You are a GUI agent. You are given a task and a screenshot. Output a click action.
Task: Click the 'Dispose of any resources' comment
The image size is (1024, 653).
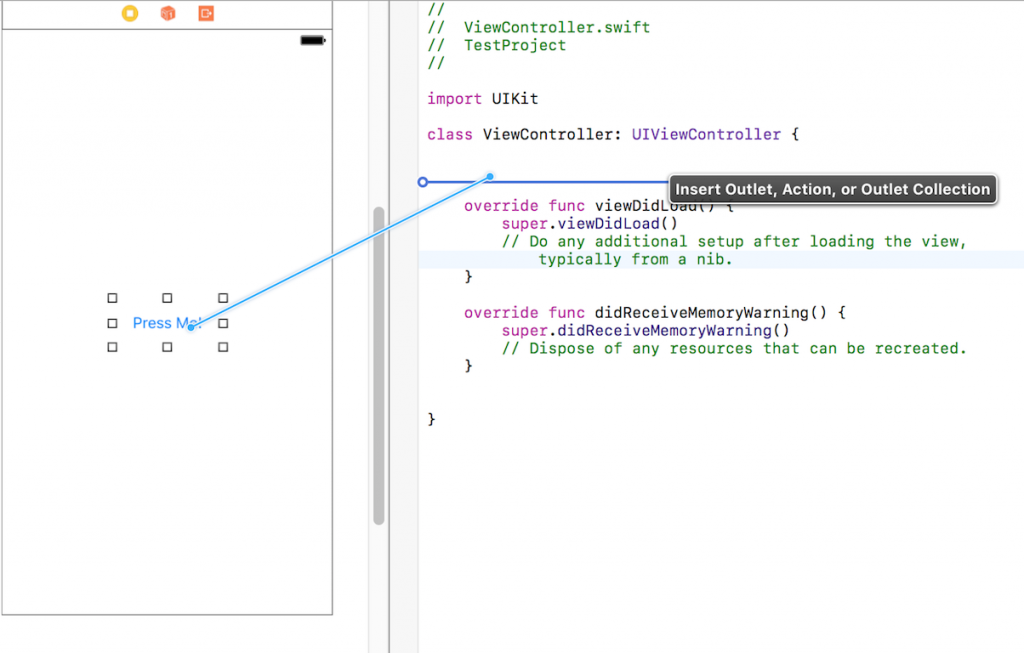[734, 349]
